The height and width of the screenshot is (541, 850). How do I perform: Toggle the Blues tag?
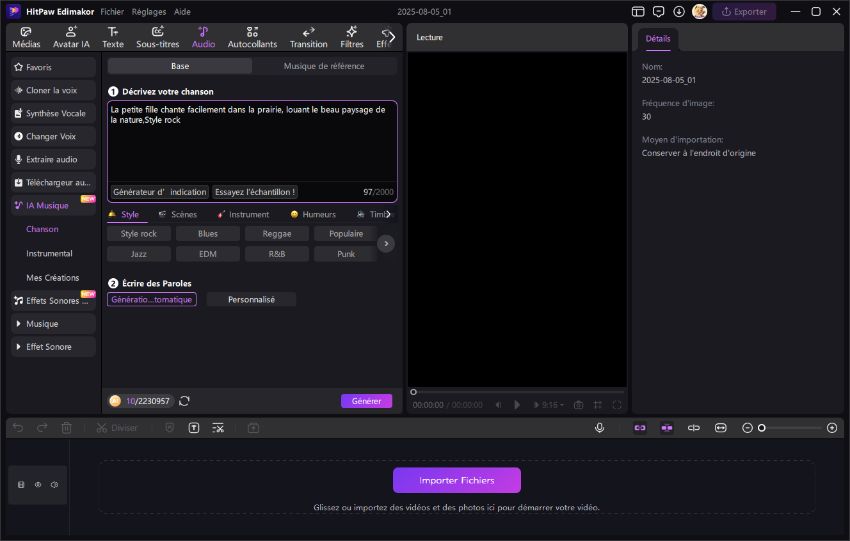[x=208, y=234]
